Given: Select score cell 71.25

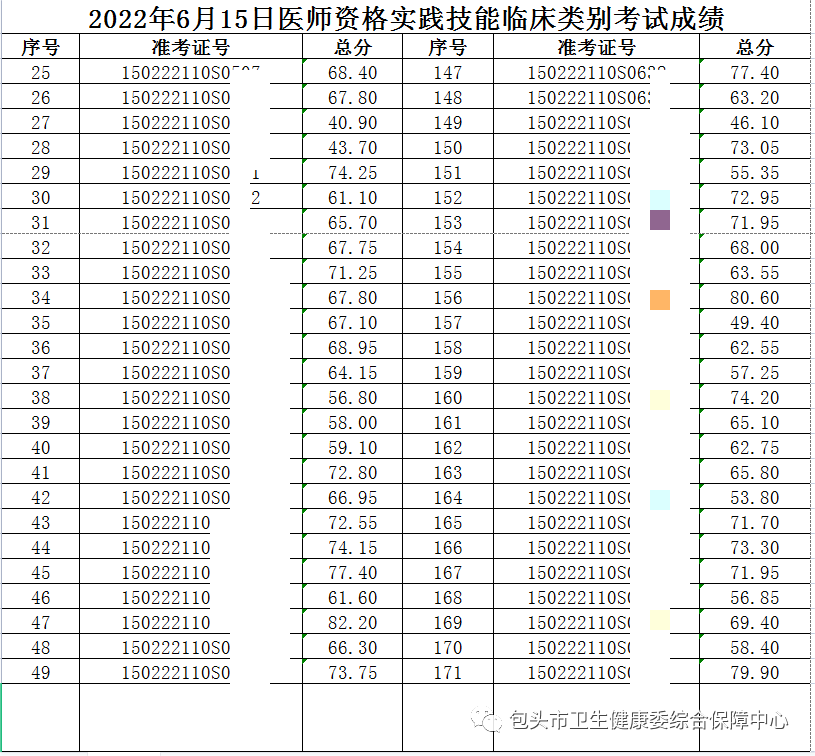Looking at the screenshot, I should coord(352,272).
